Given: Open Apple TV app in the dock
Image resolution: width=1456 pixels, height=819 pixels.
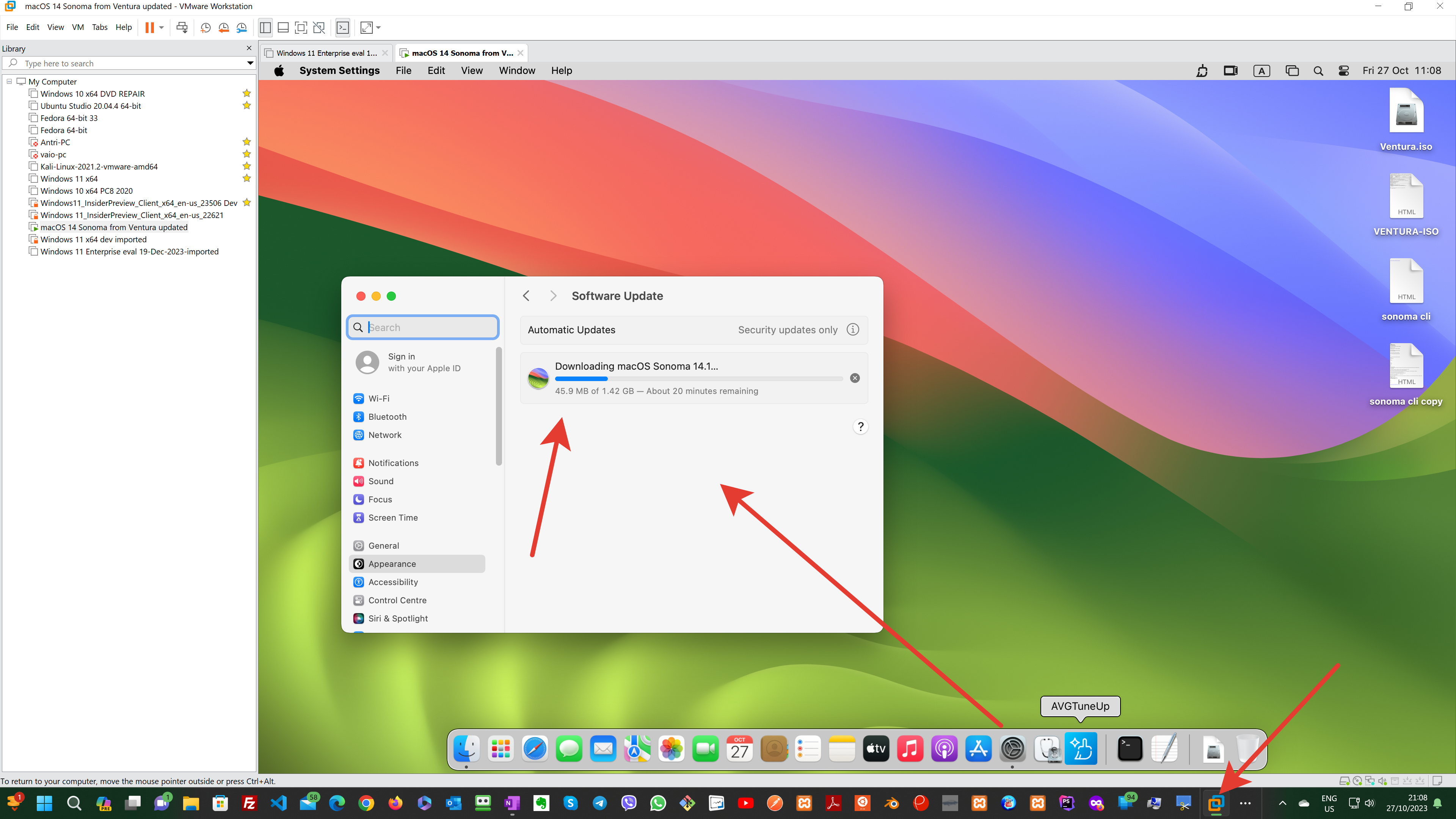Looking at the screenshot, I should (x=876, y=749).
